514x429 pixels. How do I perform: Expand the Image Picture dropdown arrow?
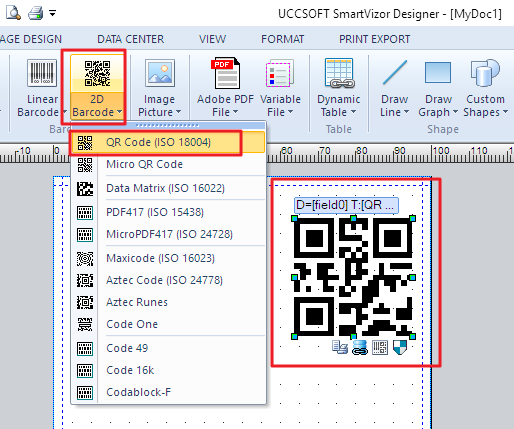(178, 112)
